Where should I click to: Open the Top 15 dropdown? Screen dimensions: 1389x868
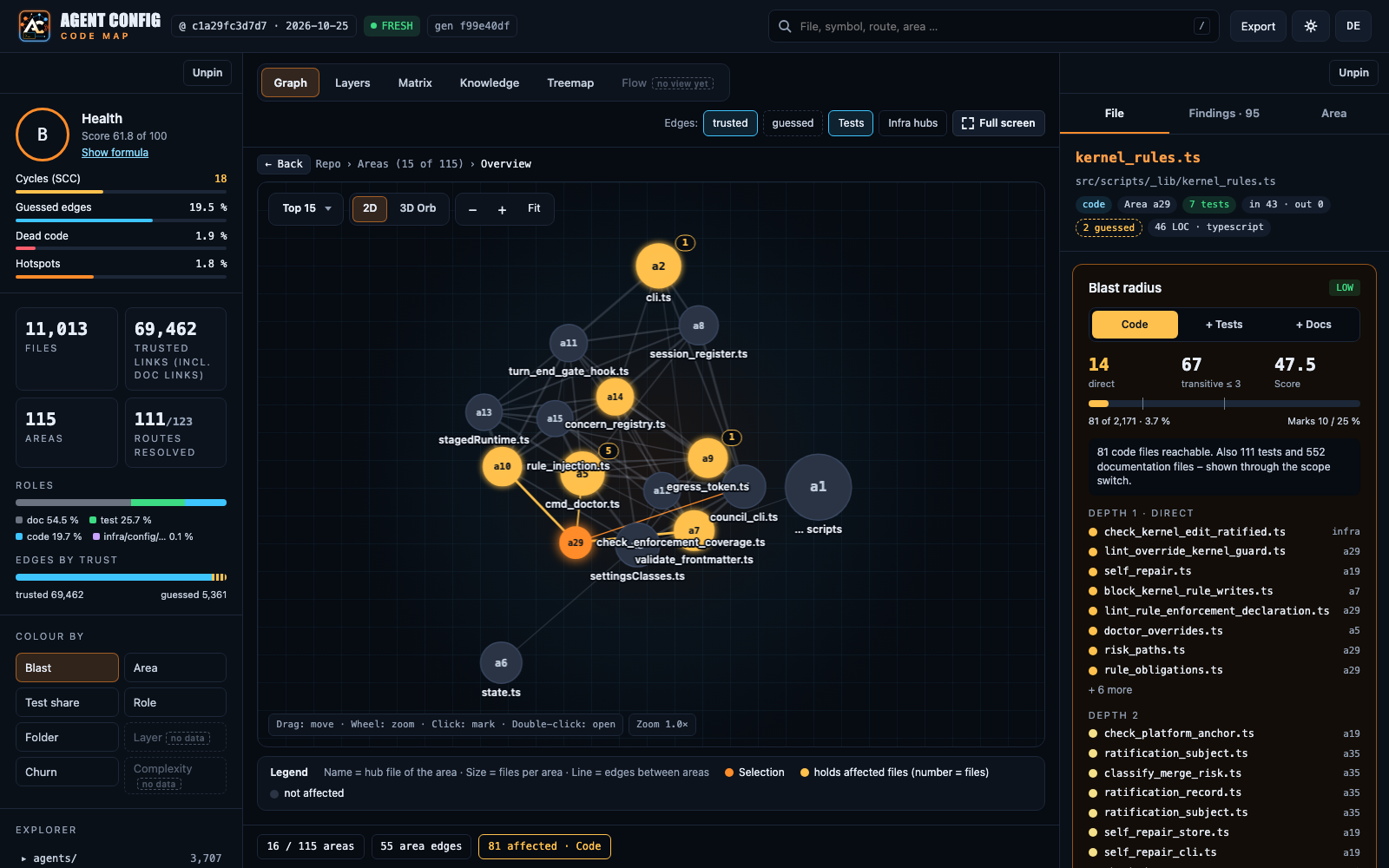point(306,208)
